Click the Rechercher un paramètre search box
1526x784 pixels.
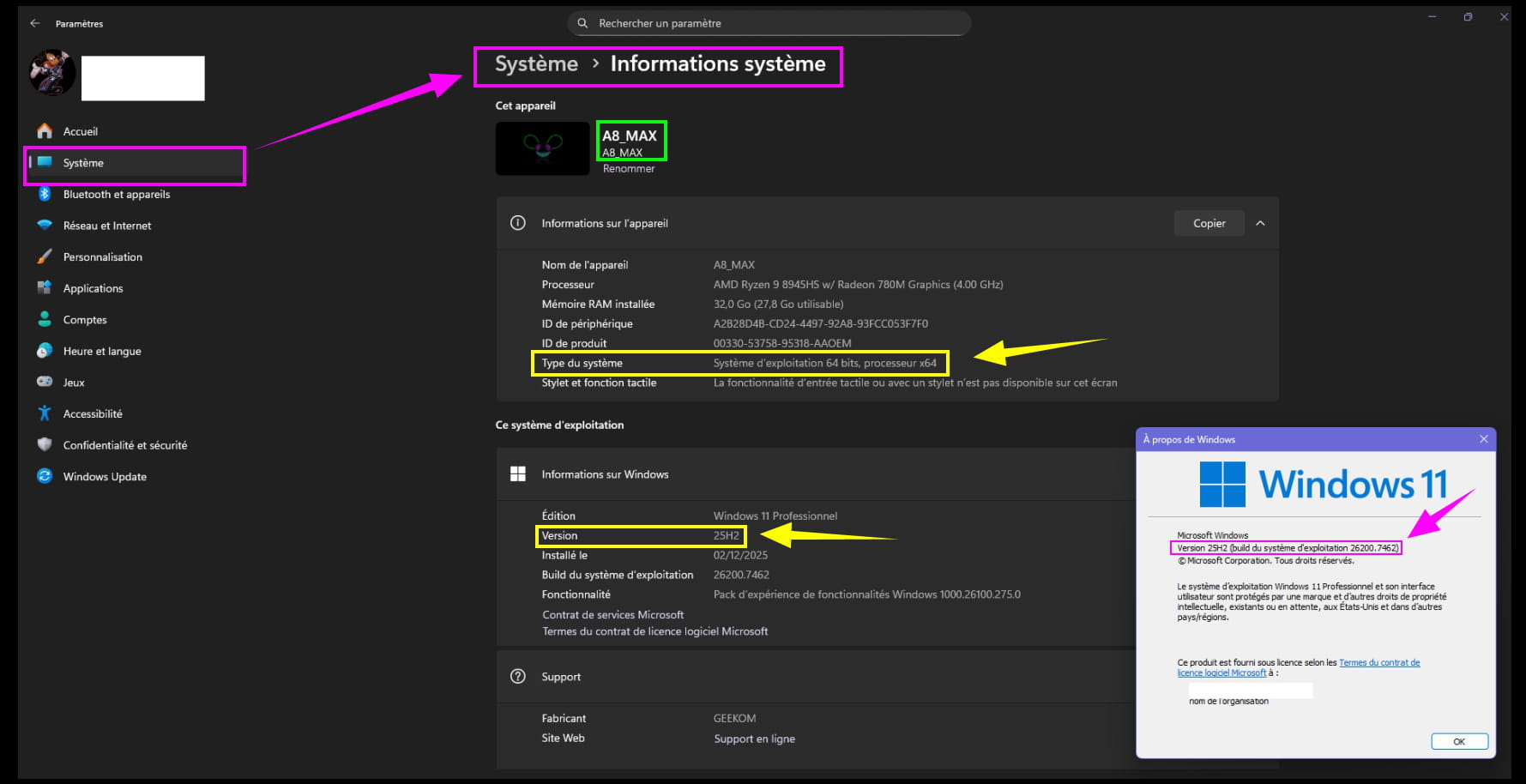(x=768, y=24)
